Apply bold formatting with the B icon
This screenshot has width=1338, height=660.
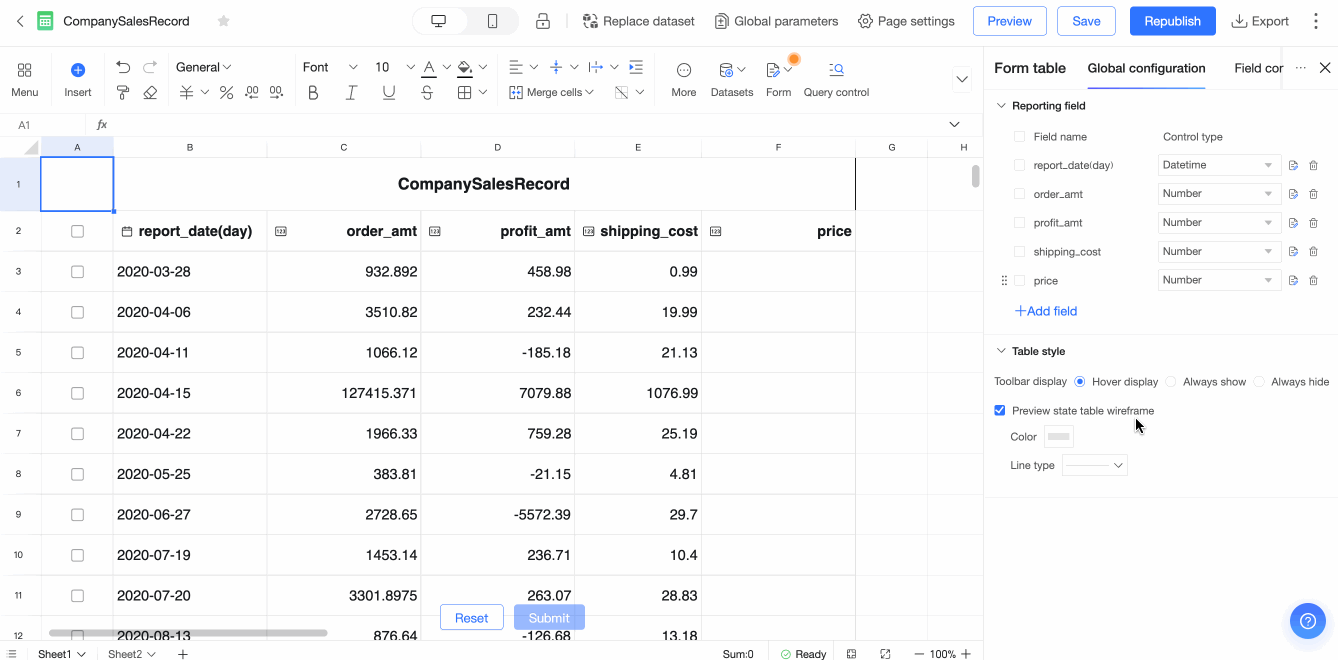pyautogui.click(x=313, y=91)
